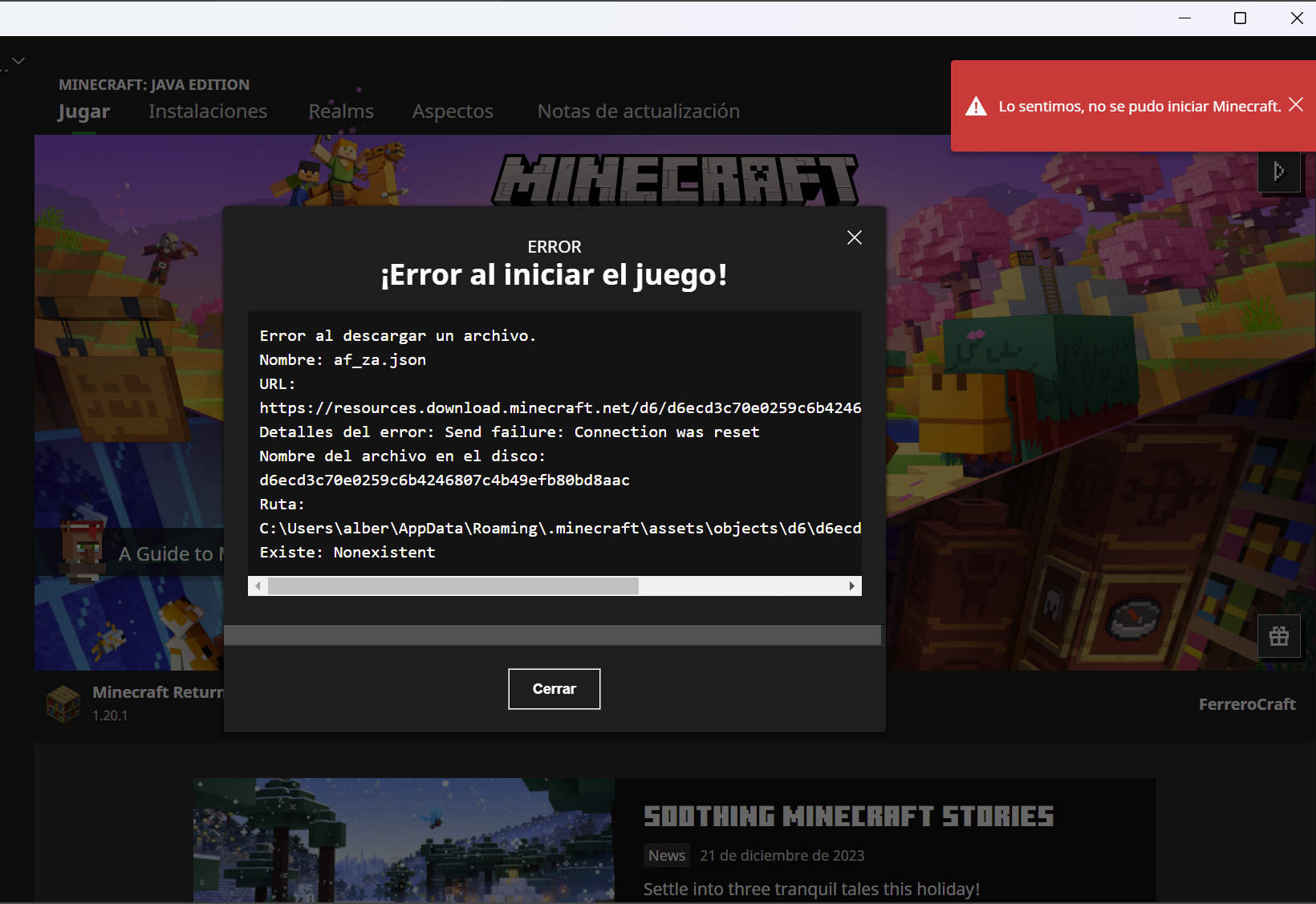Click the left arrow of the error log scrollbar
The height and width of the screenshot is (904, 1316).
point(258,586)
